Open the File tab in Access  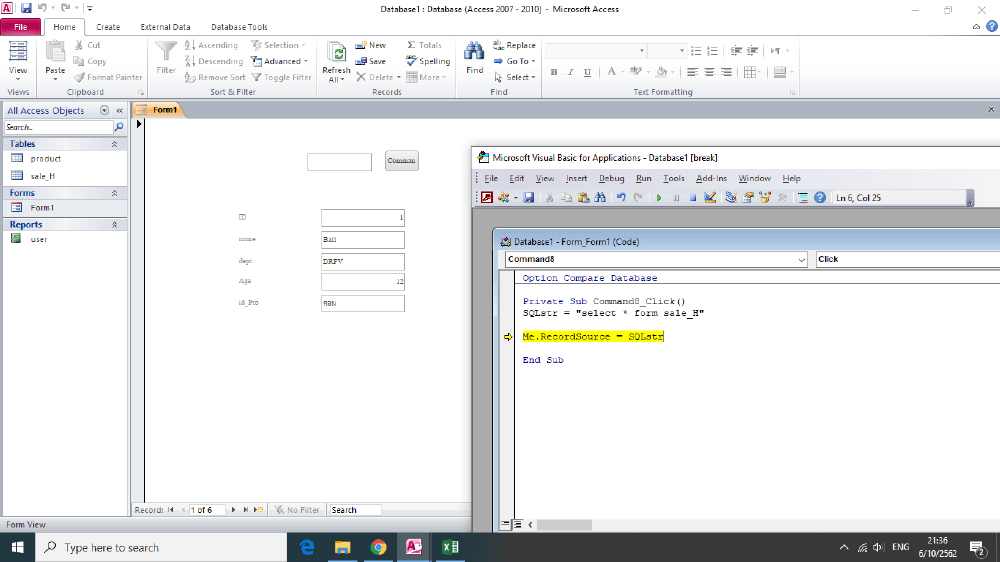21,27
